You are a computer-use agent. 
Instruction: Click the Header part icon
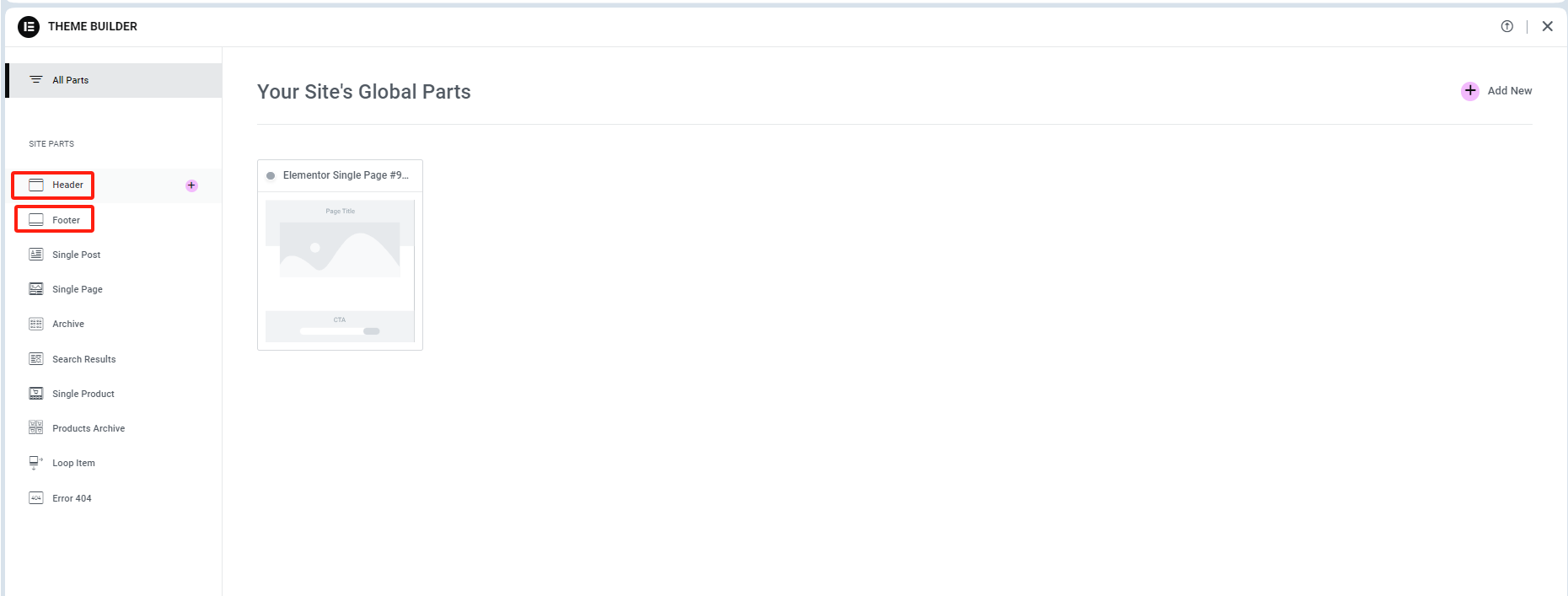(x=36, y=185)
